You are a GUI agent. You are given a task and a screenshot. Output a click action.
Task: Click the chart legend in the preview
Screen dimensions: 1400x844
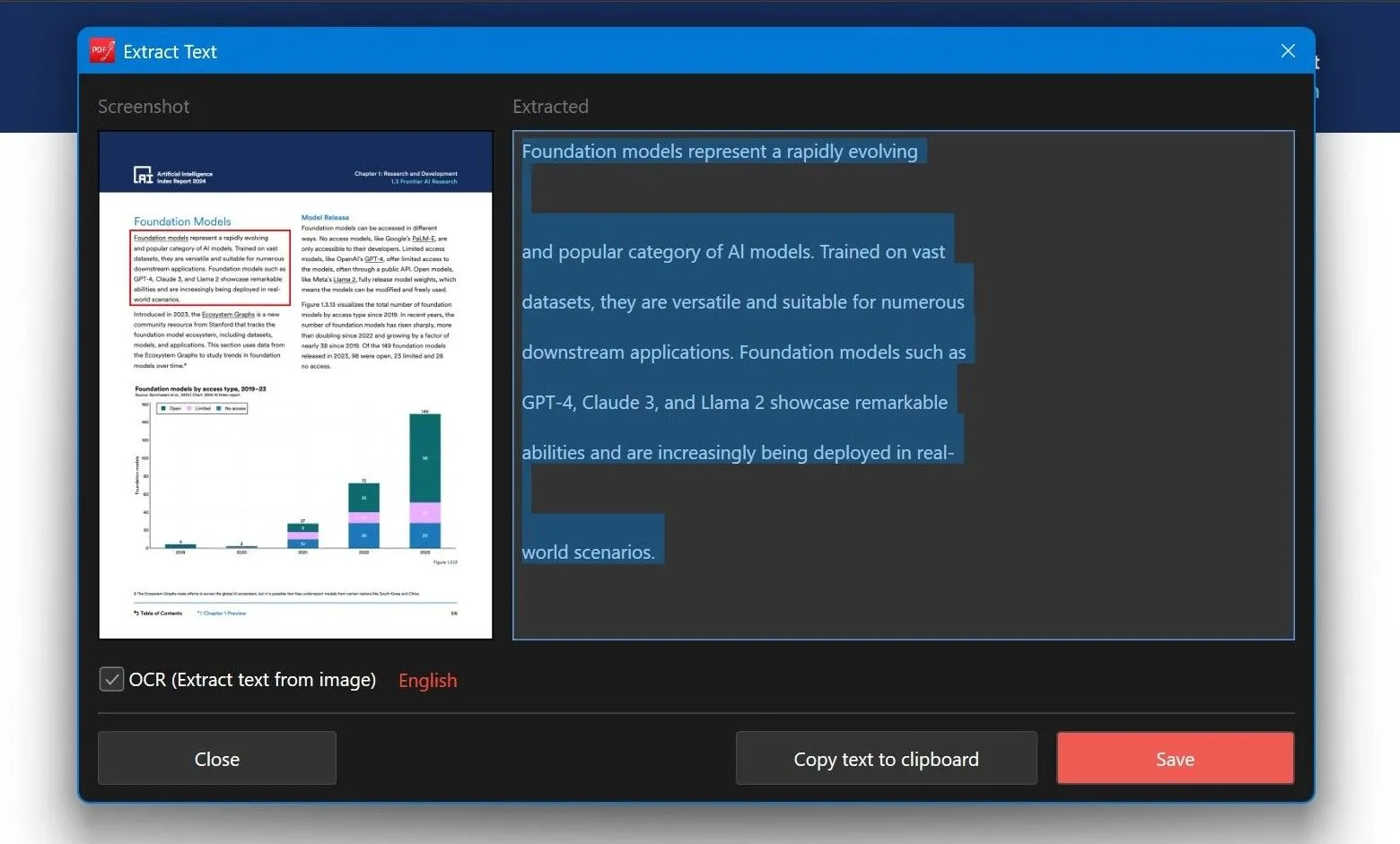click(202, 408)
